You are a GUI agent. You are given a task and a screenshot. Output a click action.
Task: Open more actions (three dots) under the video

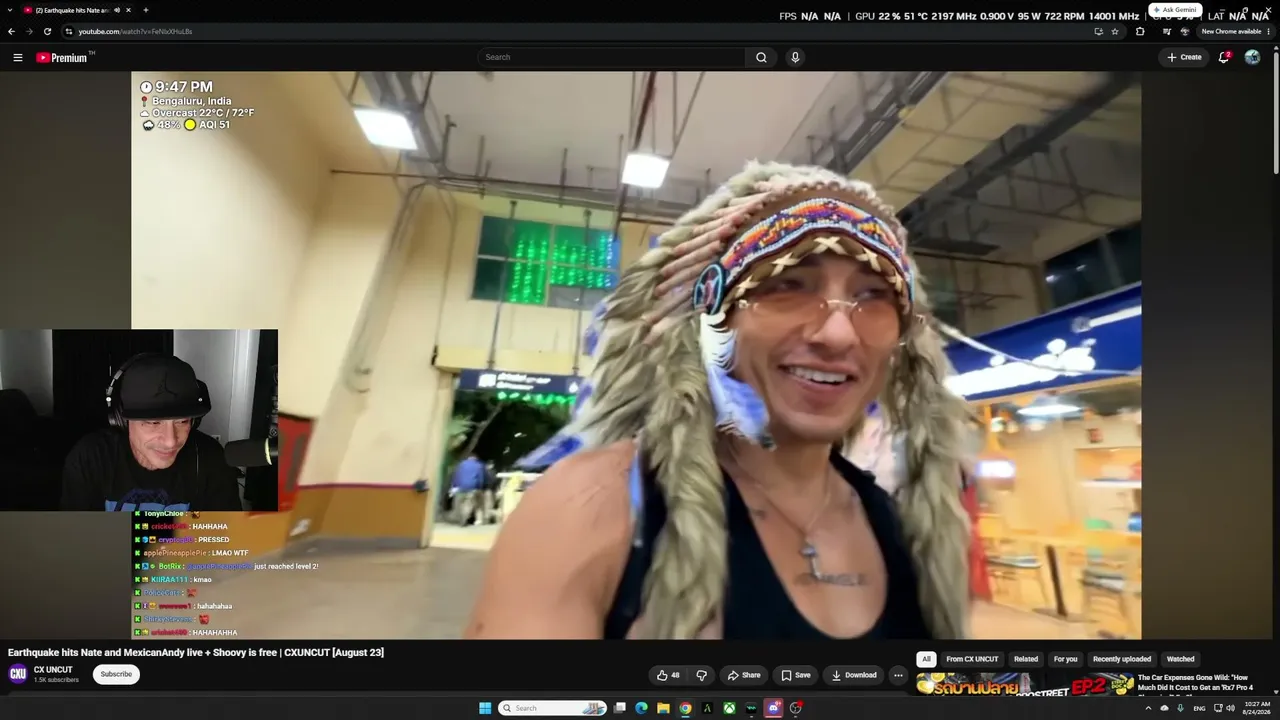(898, 675)
